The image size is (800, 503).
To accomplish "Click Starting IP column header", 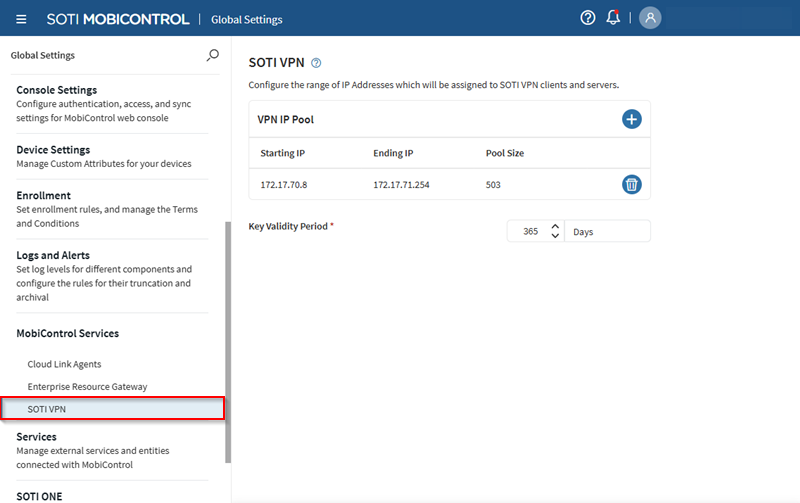I will click(x=283, y=153).
